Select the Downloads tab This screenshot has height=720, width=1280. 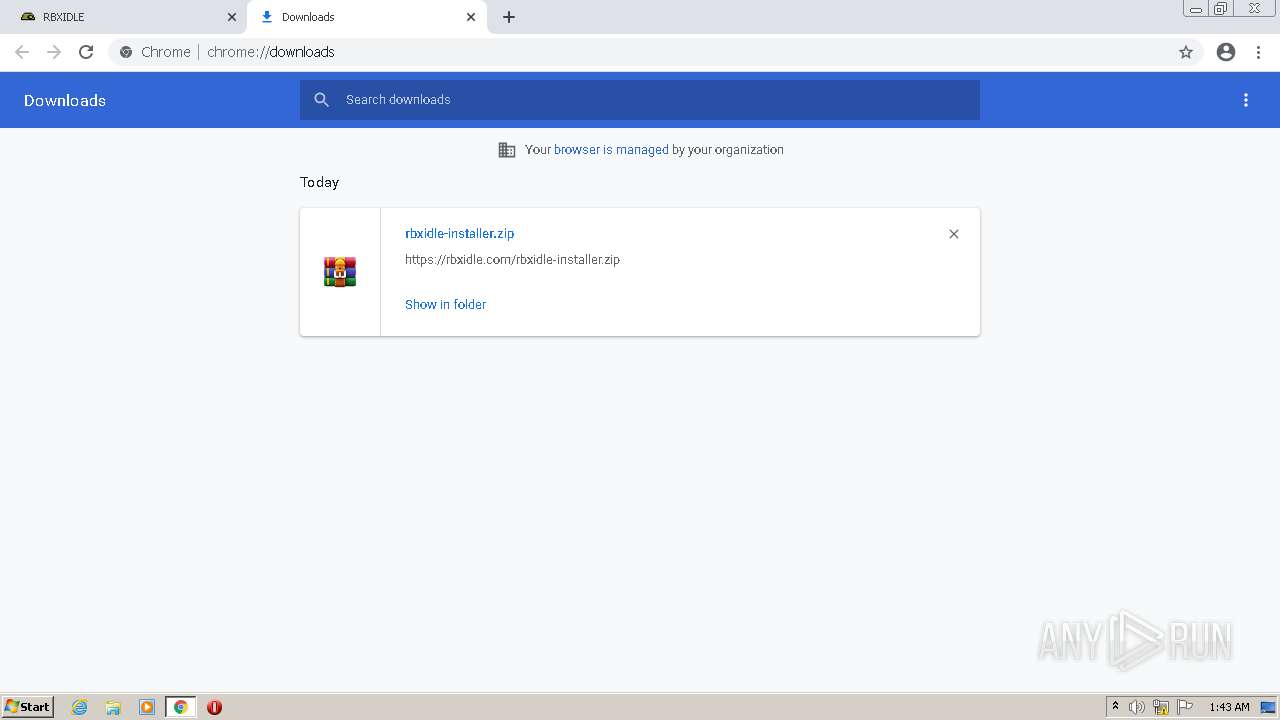pos(367,17)
